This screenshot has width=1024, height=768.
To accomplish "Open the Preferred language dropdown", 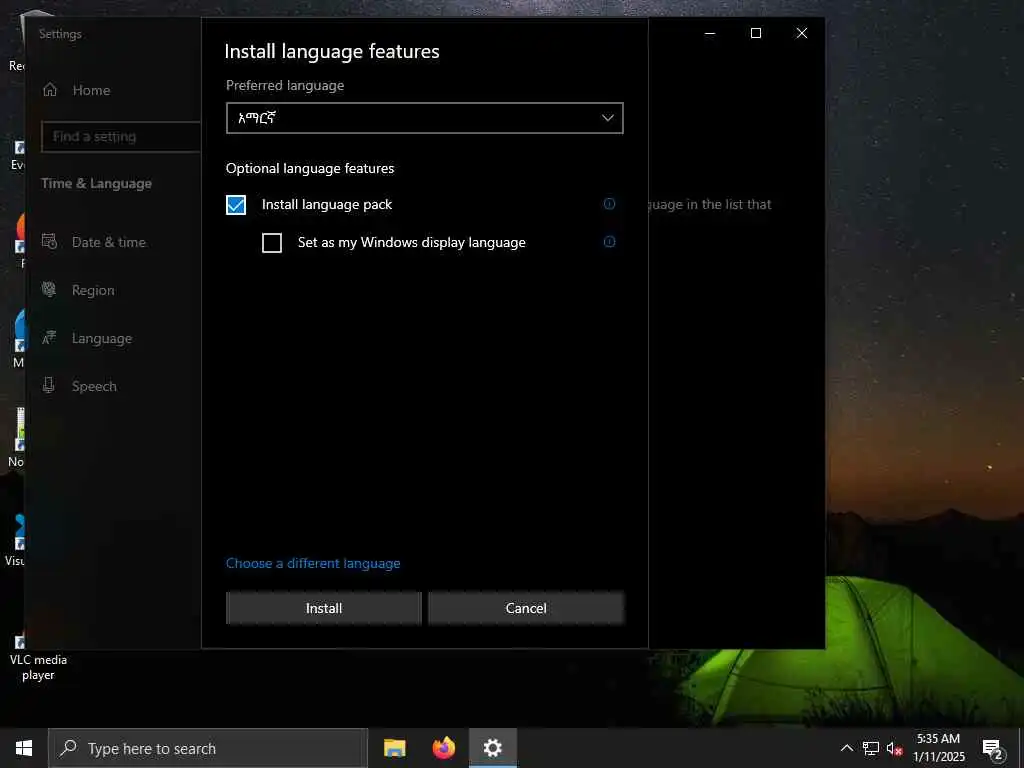I will coord(424,118).
